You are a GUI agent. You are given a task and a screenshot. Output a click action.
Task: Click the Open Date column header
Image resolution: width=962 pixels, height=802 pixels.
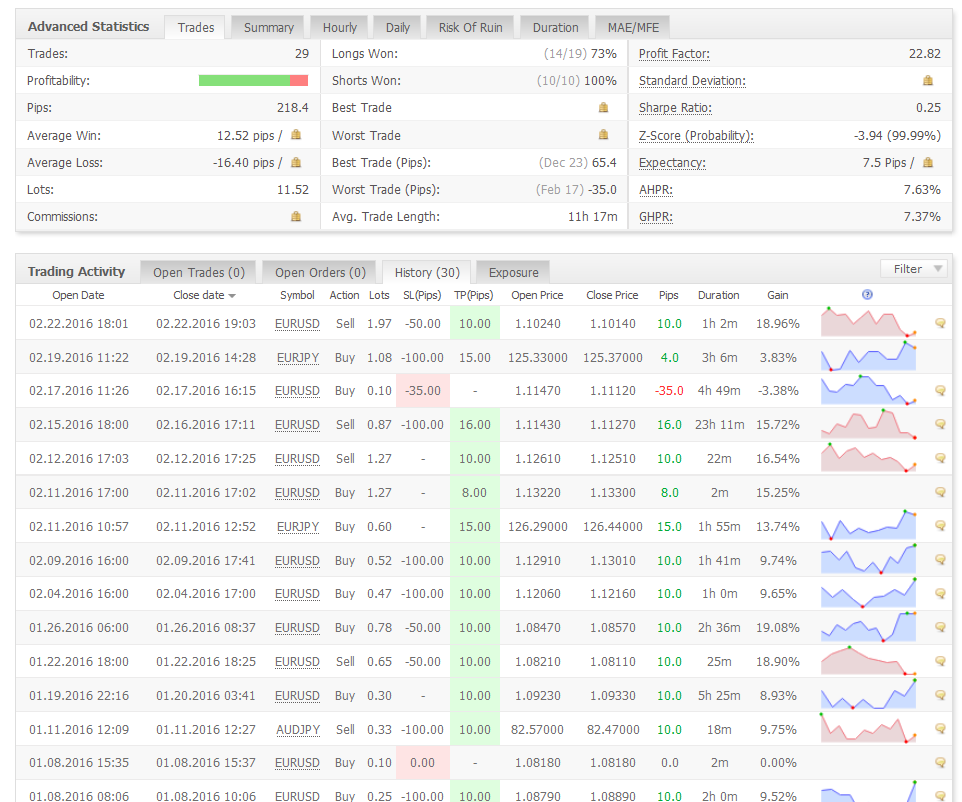click(78, 295)
